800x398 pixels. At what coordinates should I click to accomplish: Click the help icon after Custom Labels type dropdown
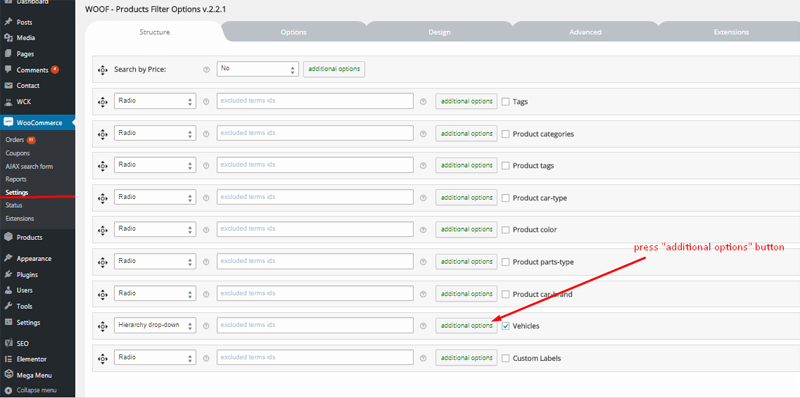pos(206,358)
